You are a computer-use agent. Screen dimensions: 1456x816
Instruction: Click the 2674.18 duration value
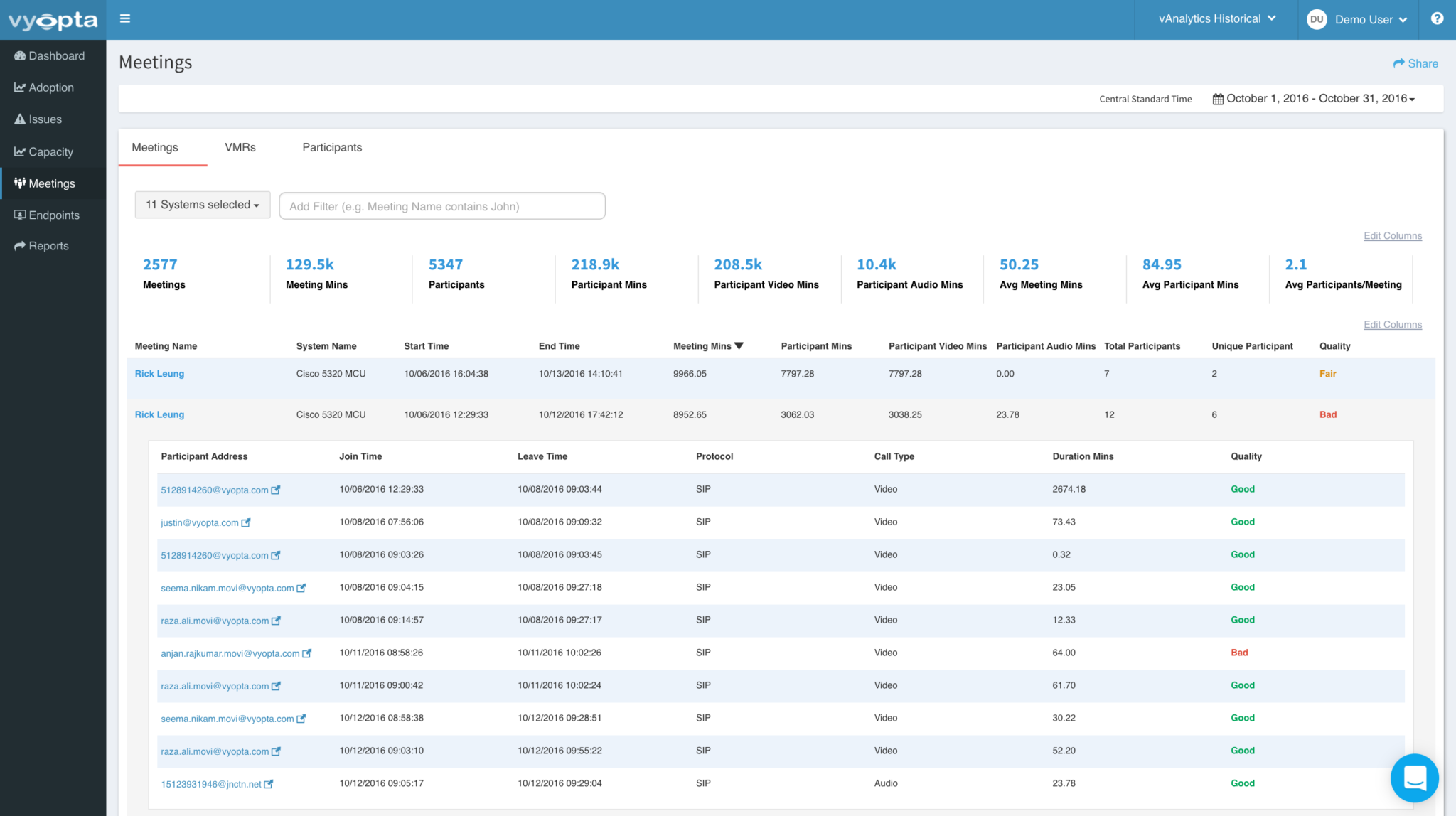click(1069, 489)
